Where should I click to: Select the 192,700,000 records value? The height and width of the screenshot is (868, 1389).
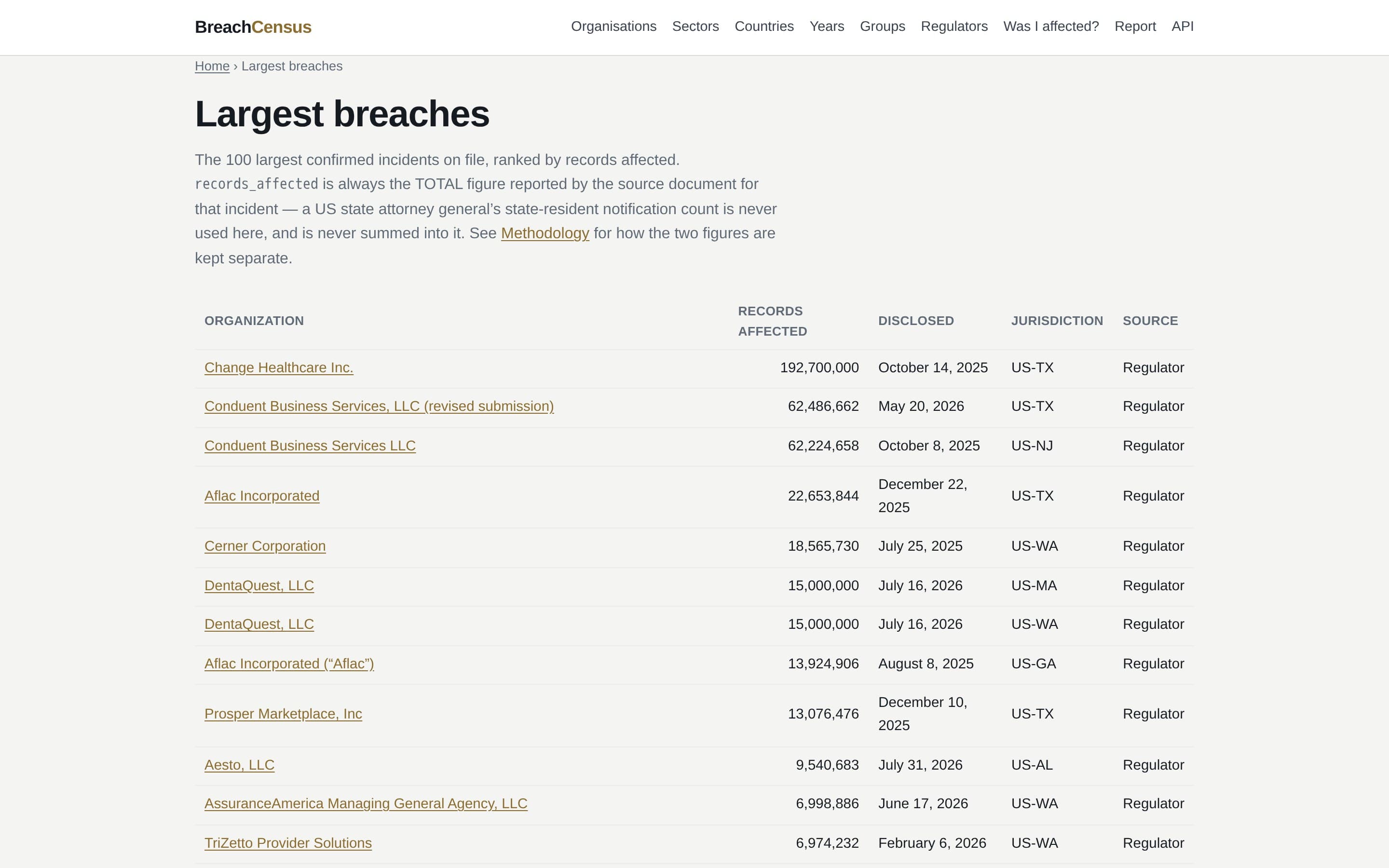click(819, 367)
